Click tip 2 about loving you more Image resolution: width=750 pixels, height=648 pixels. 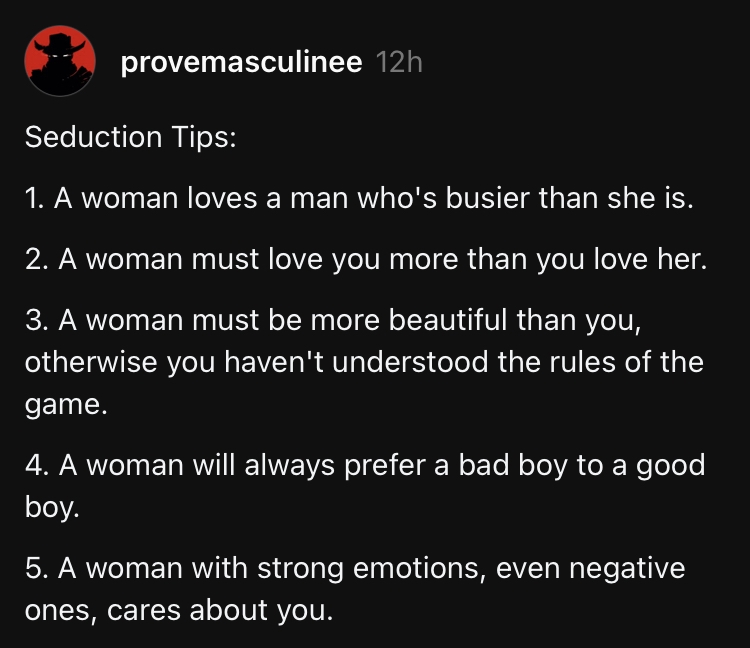366,259
